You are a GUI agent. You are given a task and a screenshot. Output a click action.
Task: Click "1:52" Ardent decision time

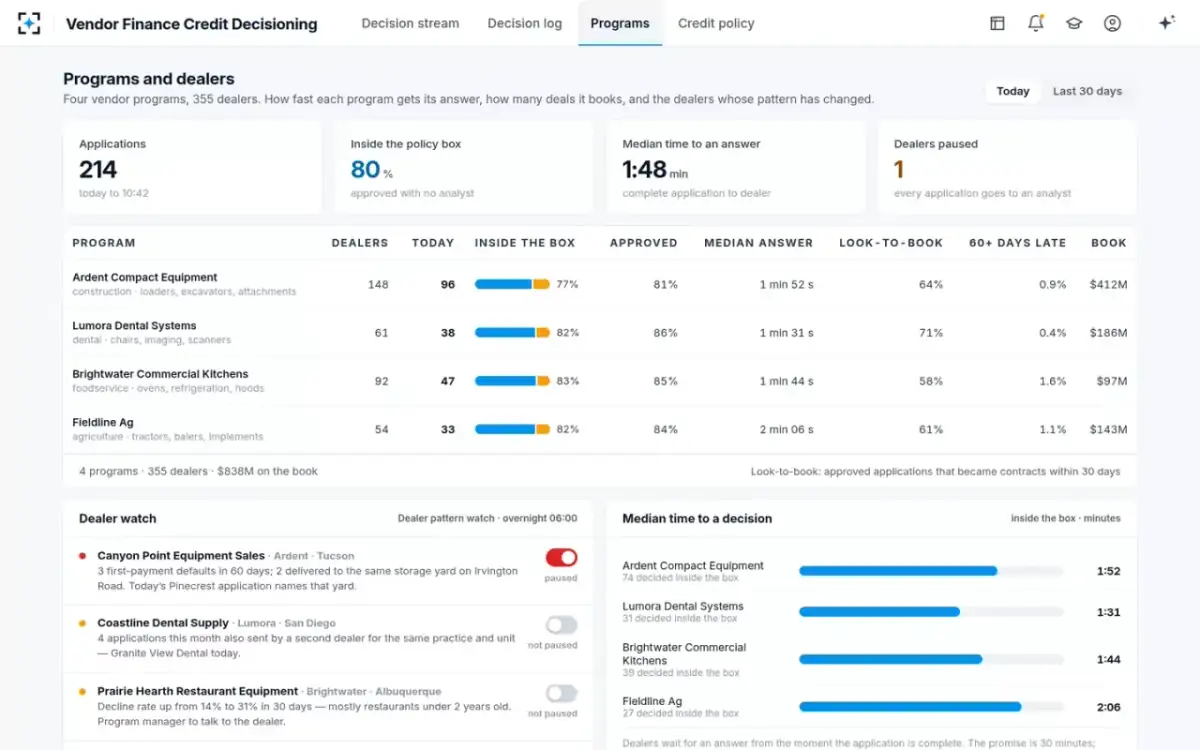[x=1108, y=572]
